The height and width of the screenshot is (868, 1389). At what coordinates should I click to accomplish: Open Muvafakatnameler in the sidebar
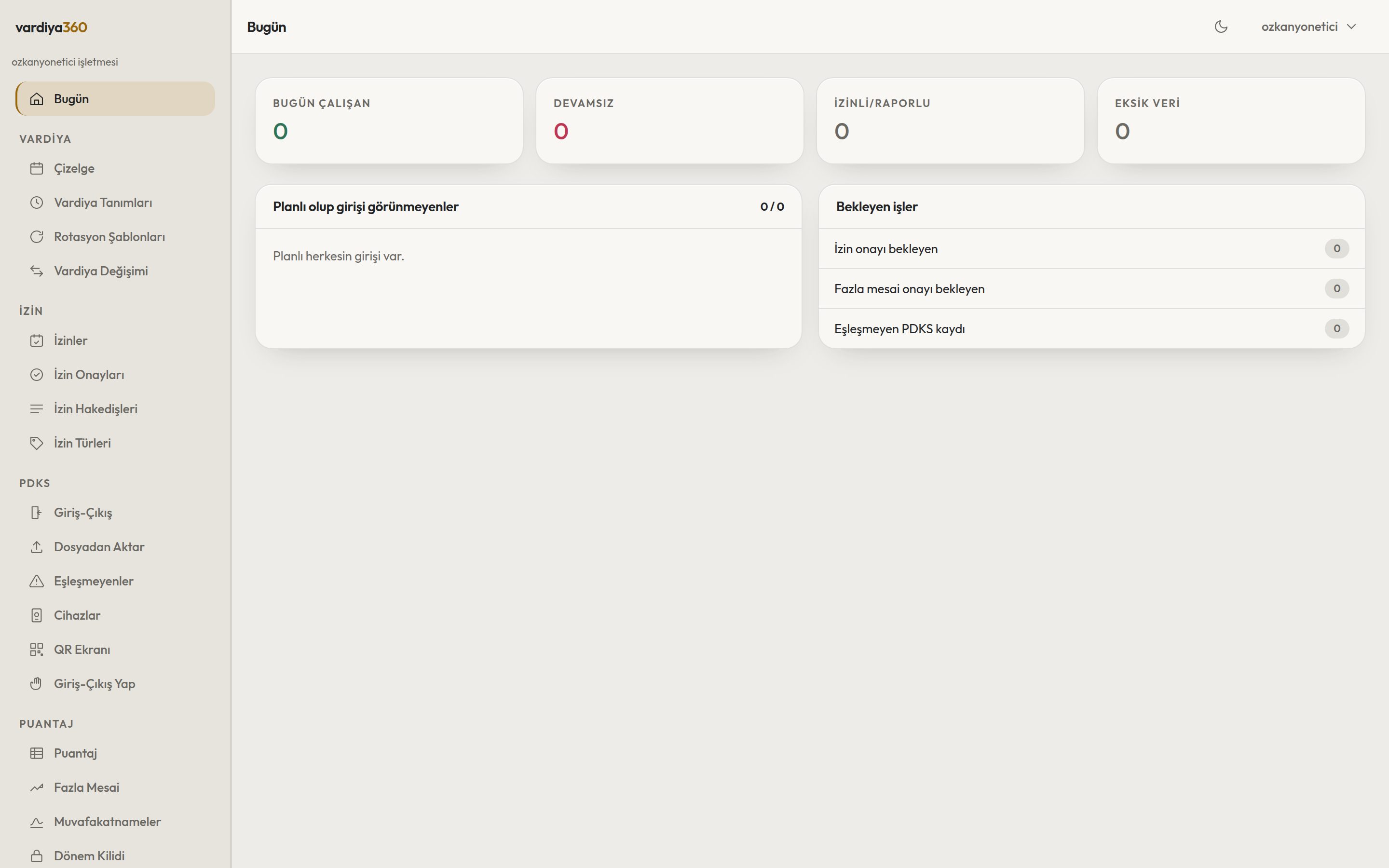pyautogui.click(x=115, y=822)
